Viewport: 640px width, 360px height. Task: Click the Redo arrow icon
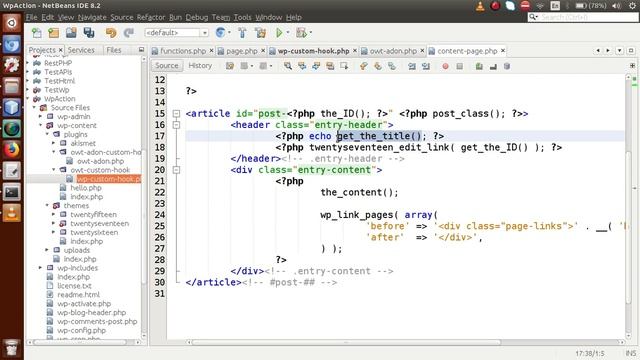[129, 33]
